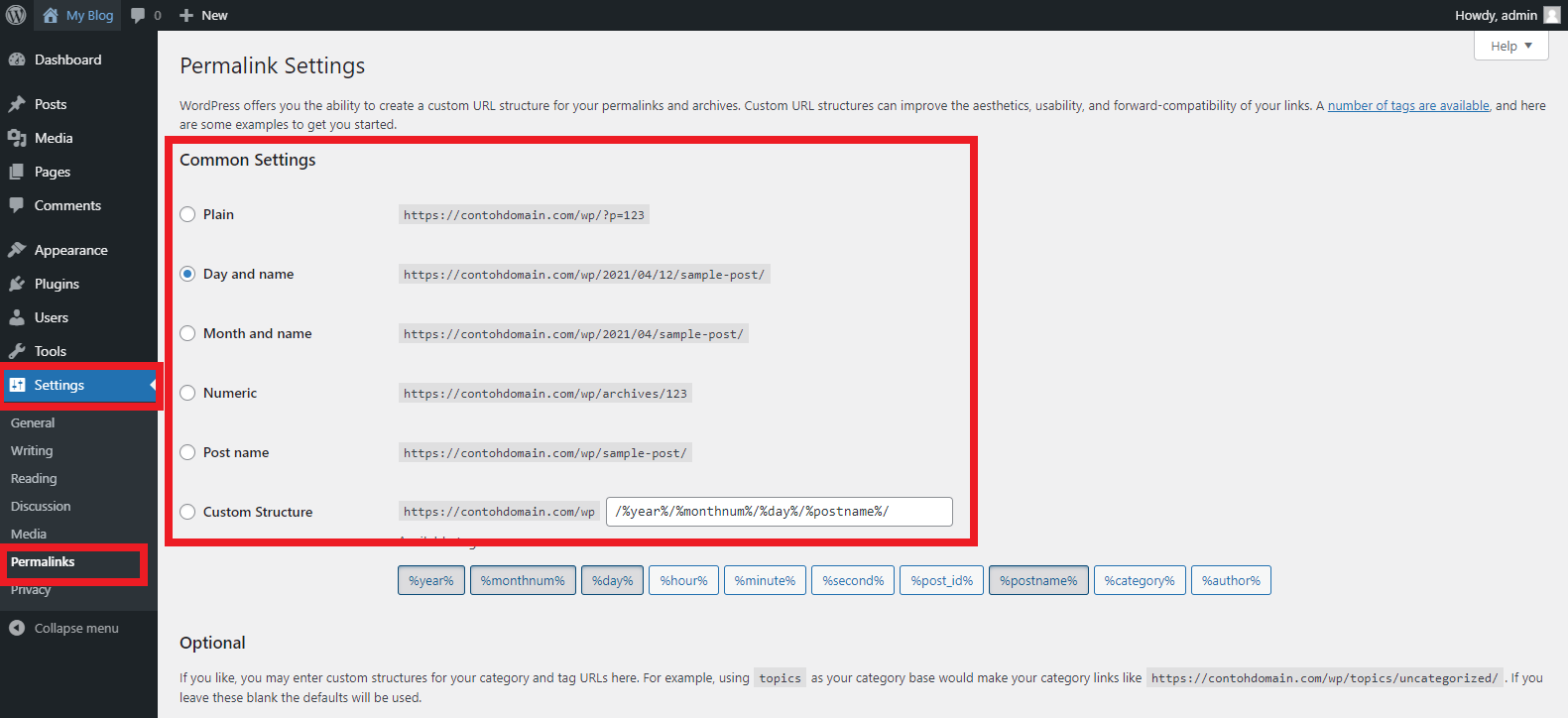Go to the Reading settings submenu

tap(34, 478)
